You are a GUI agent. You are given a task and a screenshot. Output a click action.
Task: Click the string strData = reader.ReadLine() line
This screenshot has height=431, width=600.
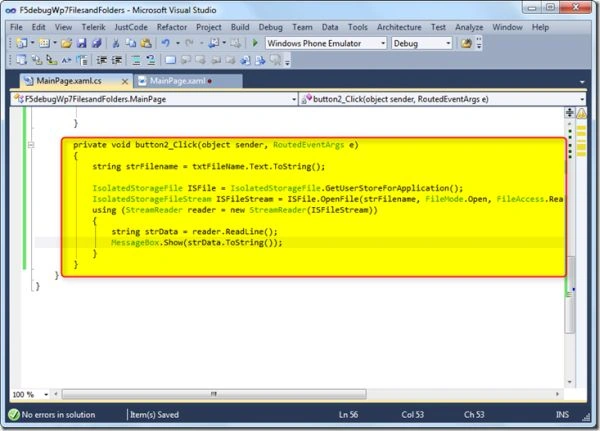coord(194,232)
